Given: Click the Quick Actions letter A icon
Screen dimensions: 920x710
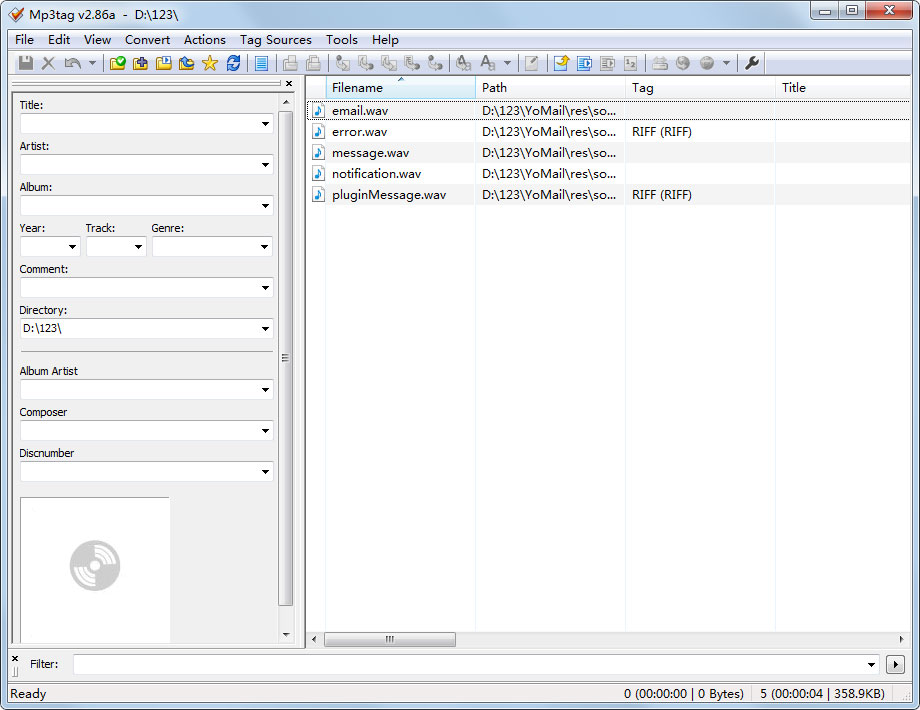Looking at the screenshot, I should [488, 63].
